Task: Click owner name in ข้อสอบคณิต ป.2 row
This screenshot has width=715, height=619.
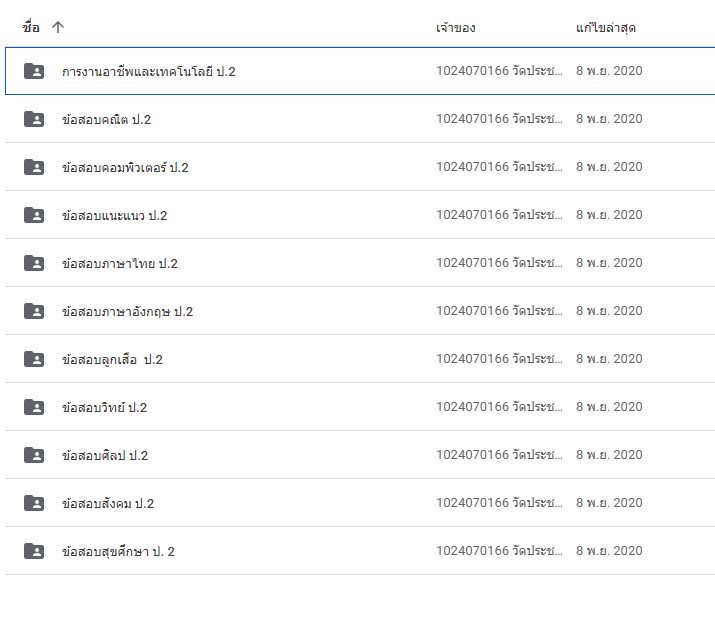Action: coord(499,119)
